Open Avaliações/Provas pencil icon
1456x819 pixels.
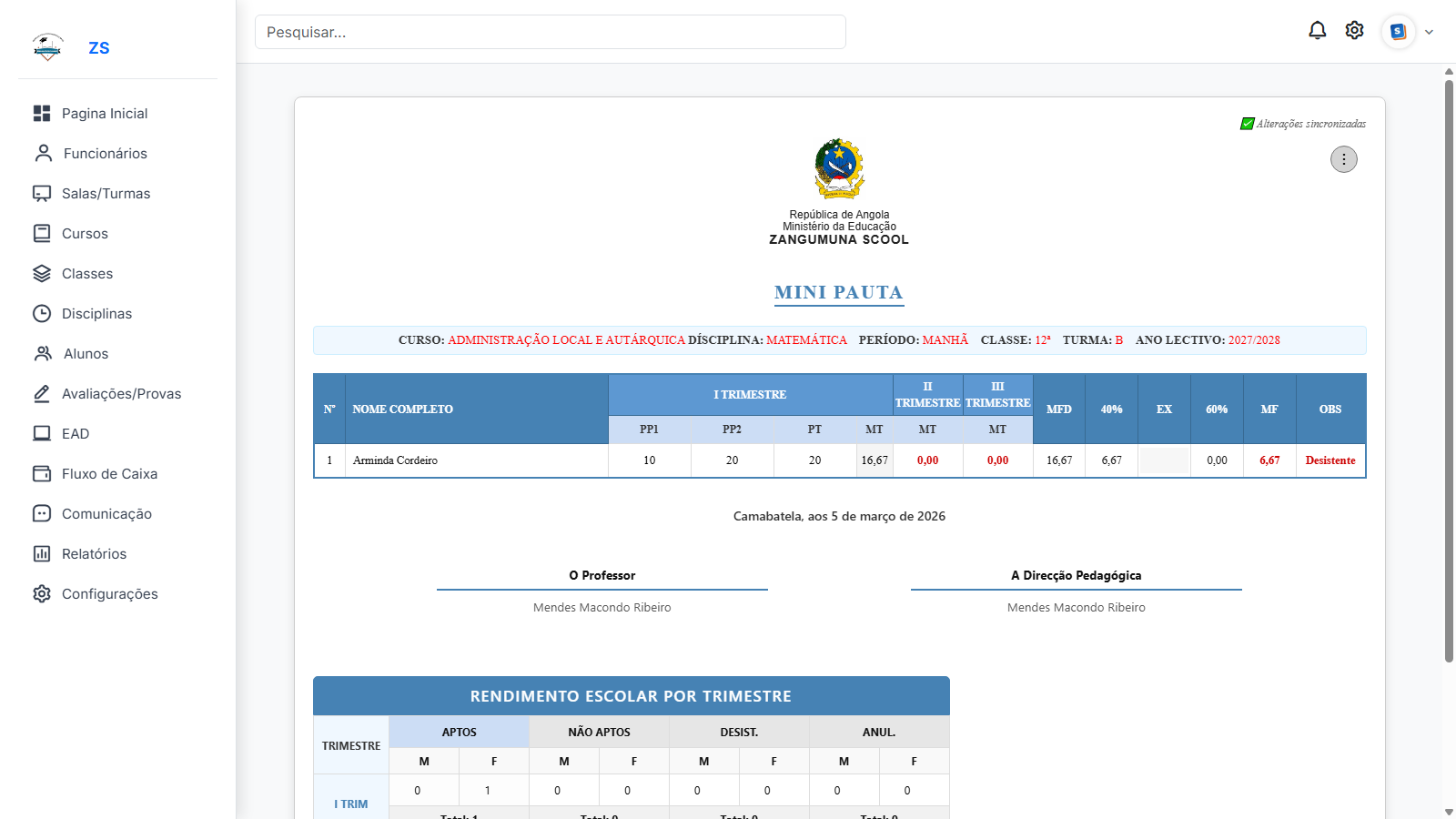pos(42,394)
